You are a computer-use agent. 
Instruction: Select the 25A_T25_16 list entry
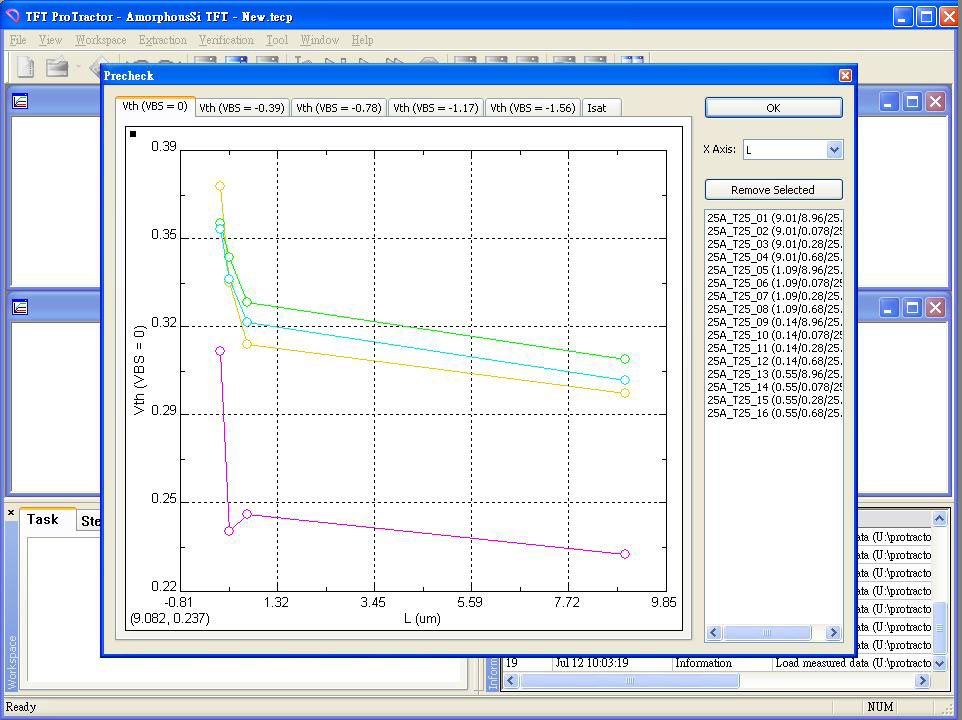coord(771,413)
